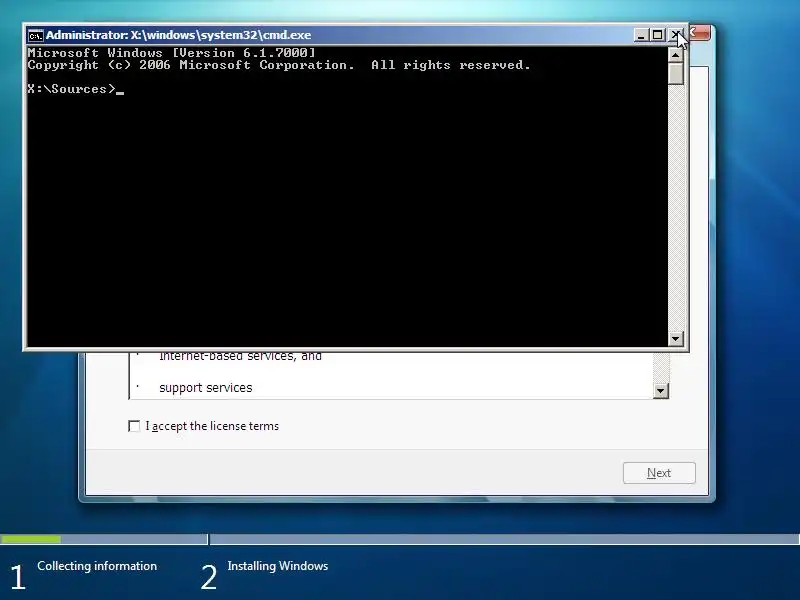Click the command prompt scrollbar down arrow
The width and height of the screenshot is (800, 600).
pos(676,338)
